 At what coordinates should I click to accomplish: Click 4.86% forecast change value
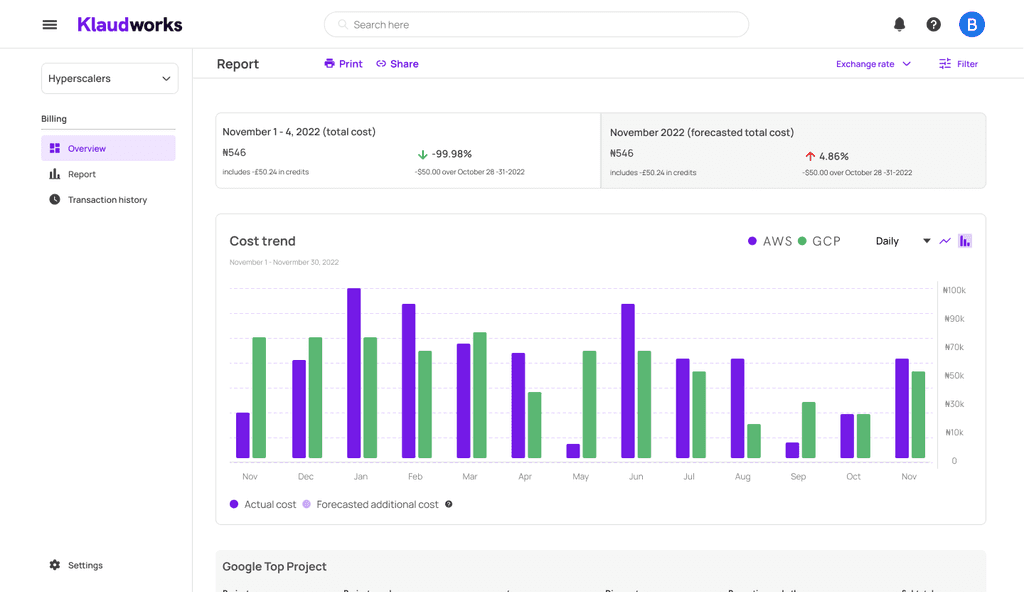834,156
